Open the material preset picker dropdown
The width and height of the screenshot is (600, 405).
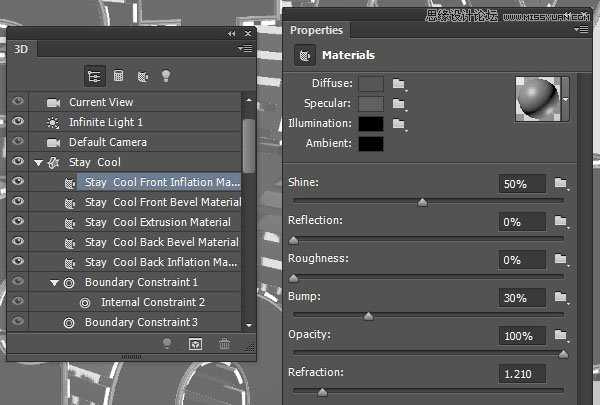[x=565, y=99]
